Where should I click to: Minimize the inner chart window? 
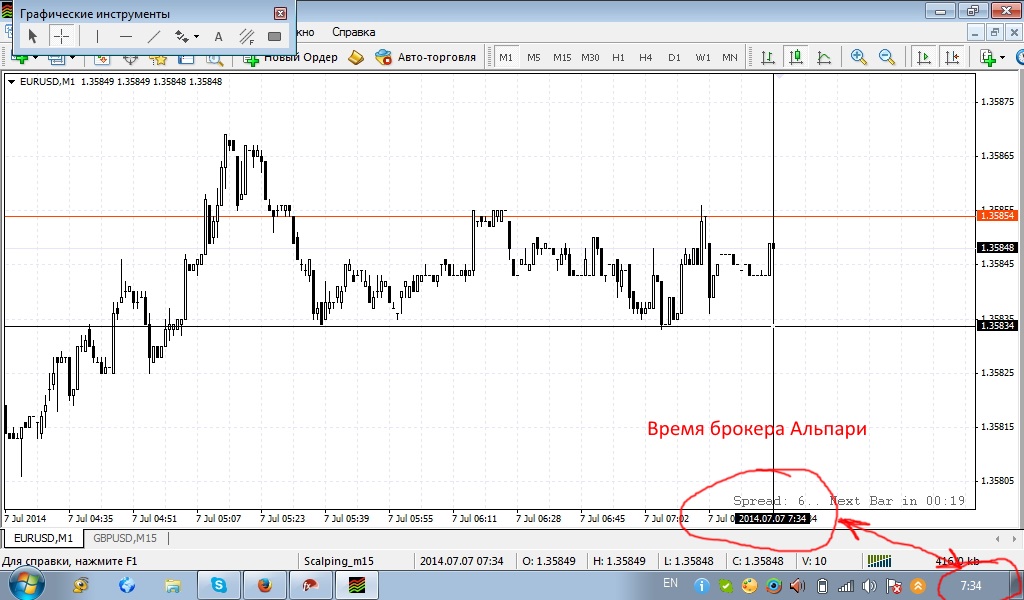(976, 32)
